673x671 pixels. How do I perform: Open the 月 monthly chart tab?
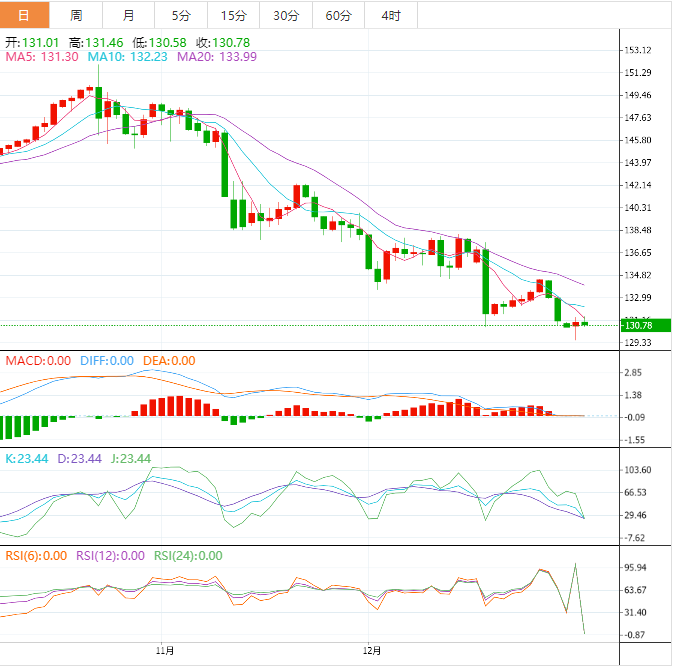click(x=129, y=15)
